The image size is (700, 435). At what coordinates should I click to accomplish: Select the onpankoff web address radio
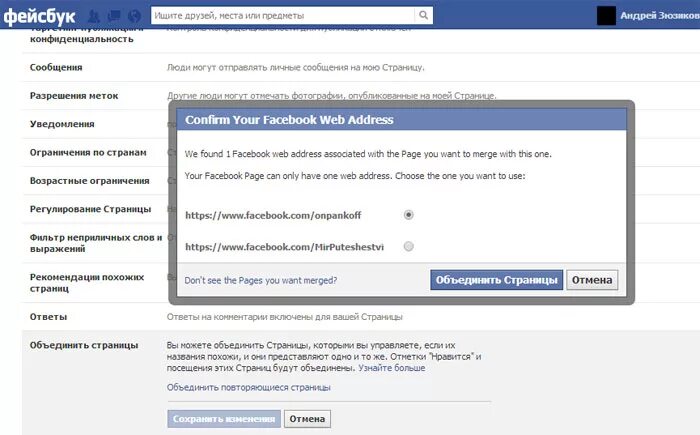coord(408,215)
